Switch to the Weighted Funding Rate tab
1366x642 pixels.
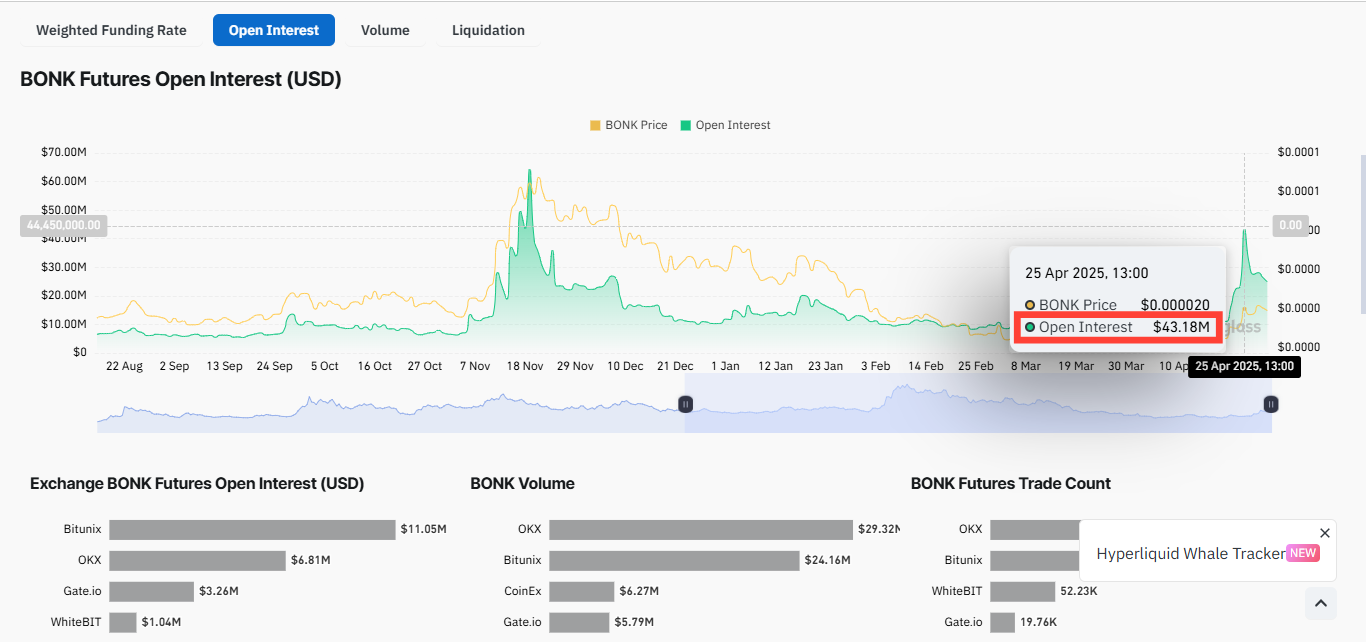(111, 30)
